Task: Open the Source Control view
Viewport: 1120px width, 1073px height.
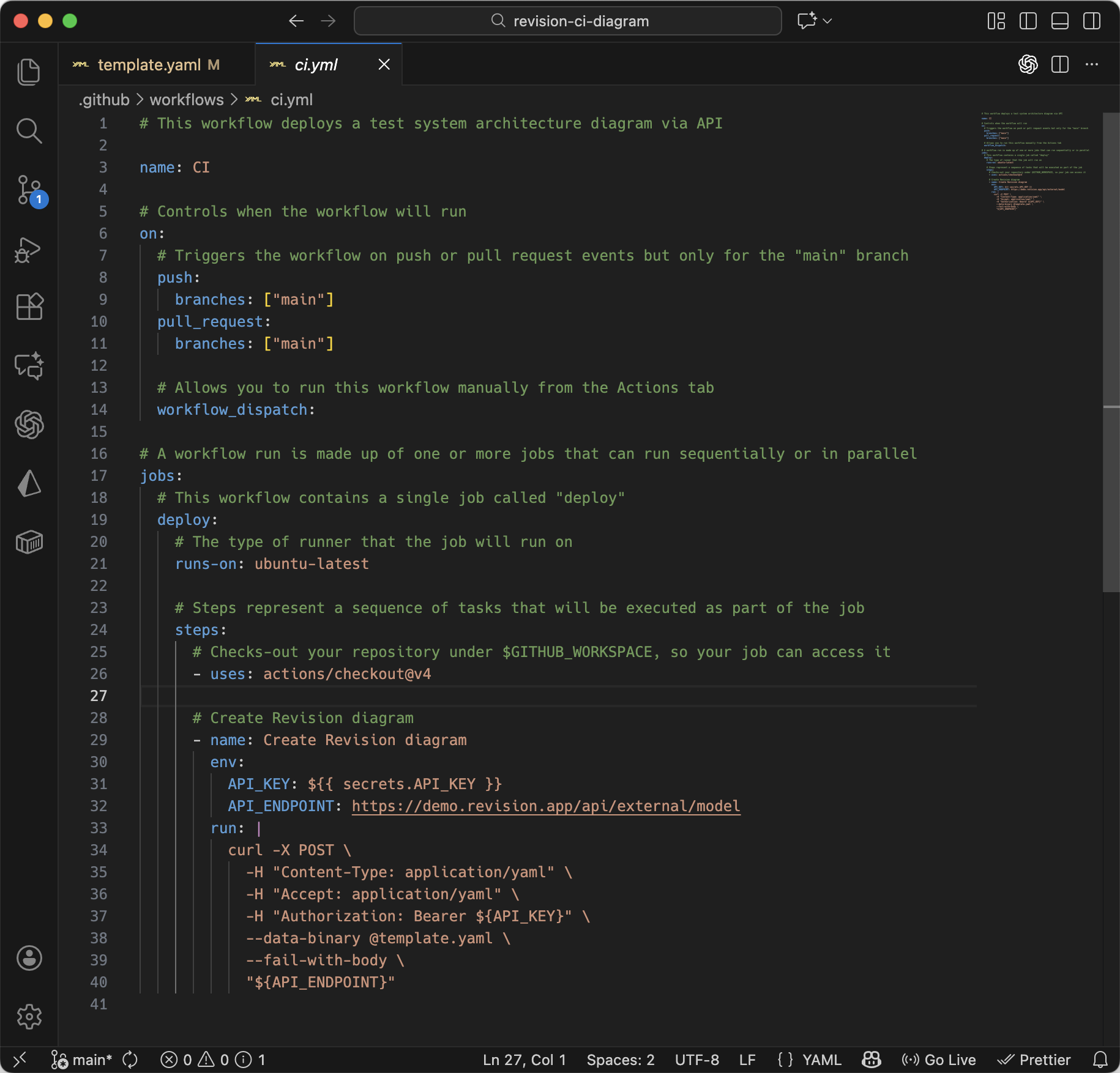Action: (x=29, y=190)
